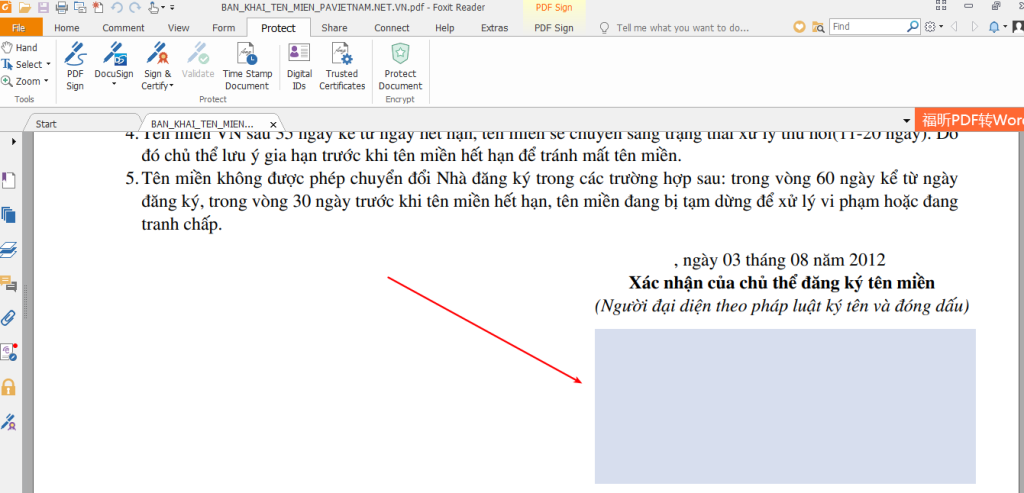
Task: Expand the Select tool dropdown arrow
Action: (48, 65)
